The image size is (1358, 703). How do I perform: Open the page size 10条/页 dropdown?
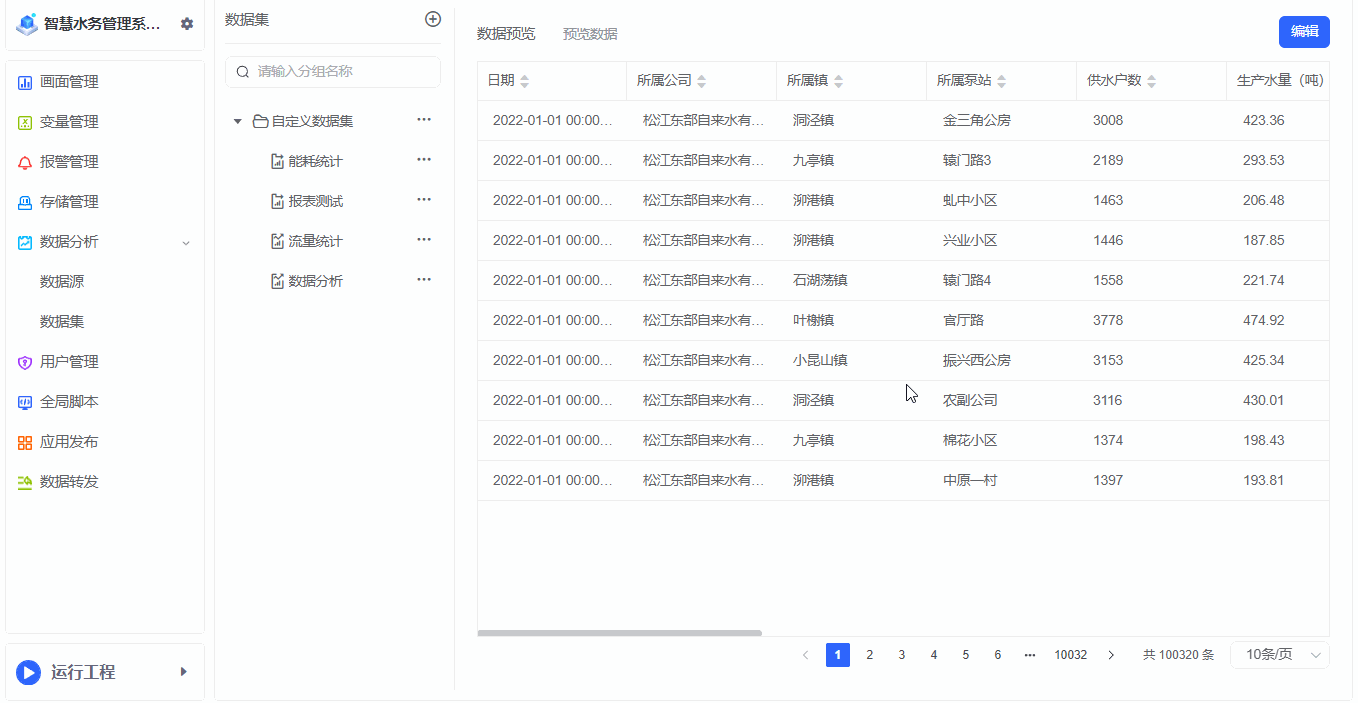pos(1280,654)
